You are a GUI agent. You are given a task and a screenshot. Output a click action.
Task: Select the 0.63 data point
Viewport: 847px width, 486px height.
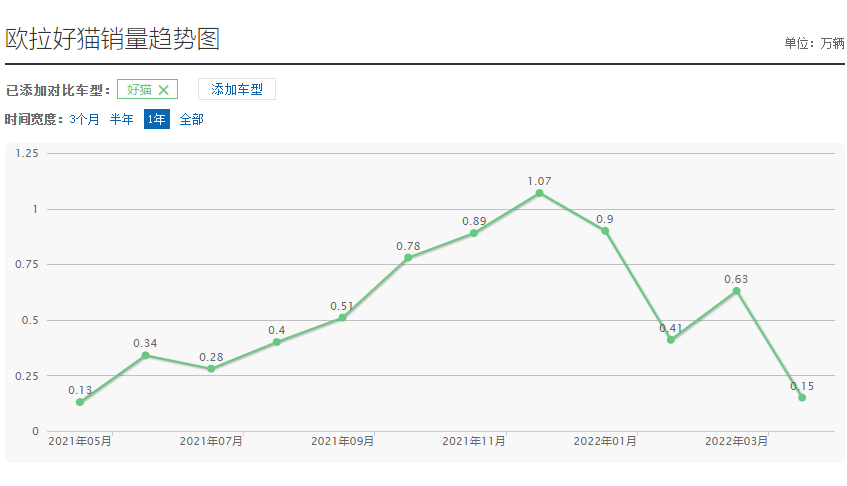pos(737,291)
